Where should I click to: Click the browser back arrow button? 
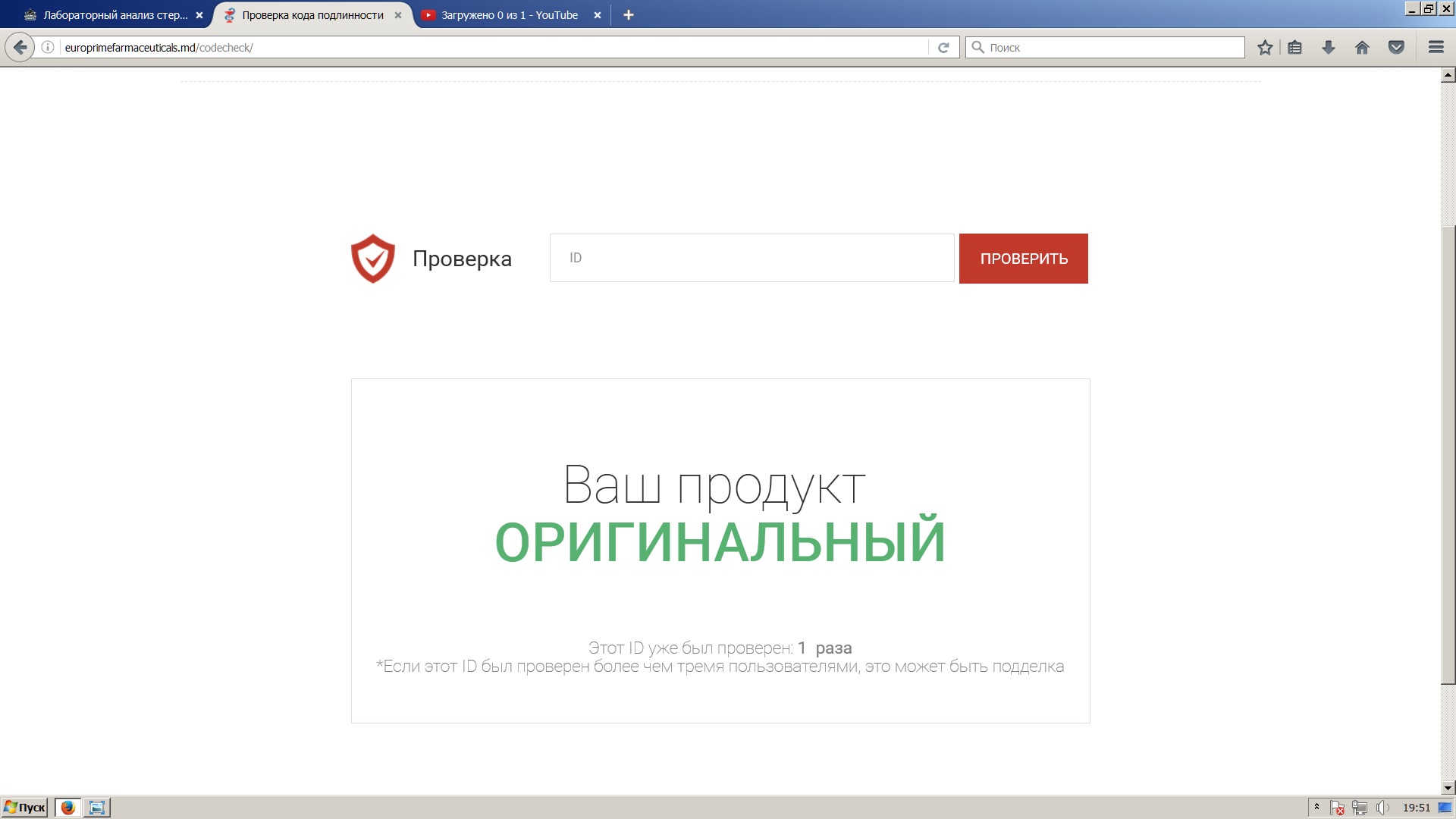pos(20,47)
